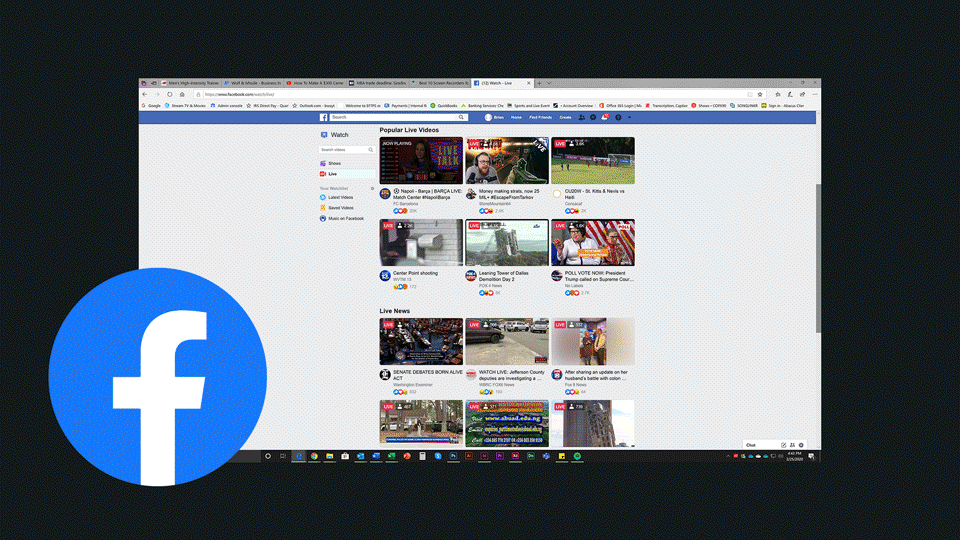Image resolution: width=960 pixels, height=540 pixels.
Task: Click the Facebook logo in blue header
Action: tap(324, 118)
